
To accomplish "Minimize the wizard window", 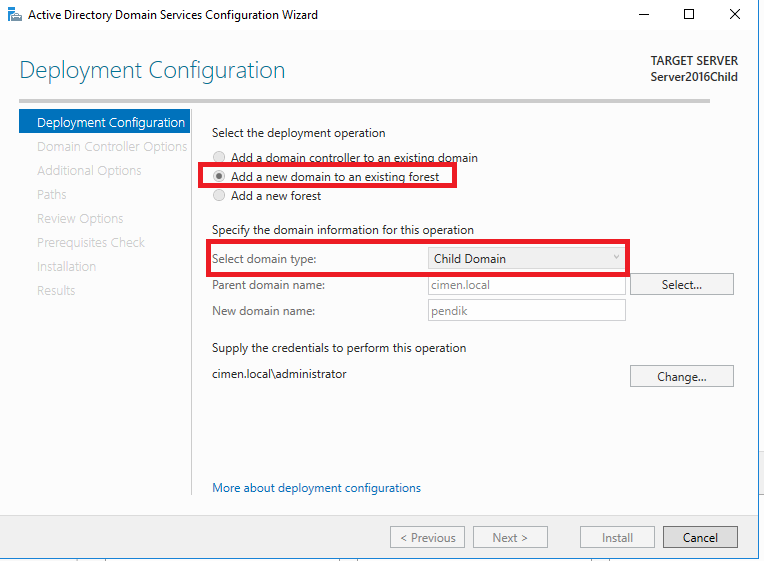I will point(644,15).
